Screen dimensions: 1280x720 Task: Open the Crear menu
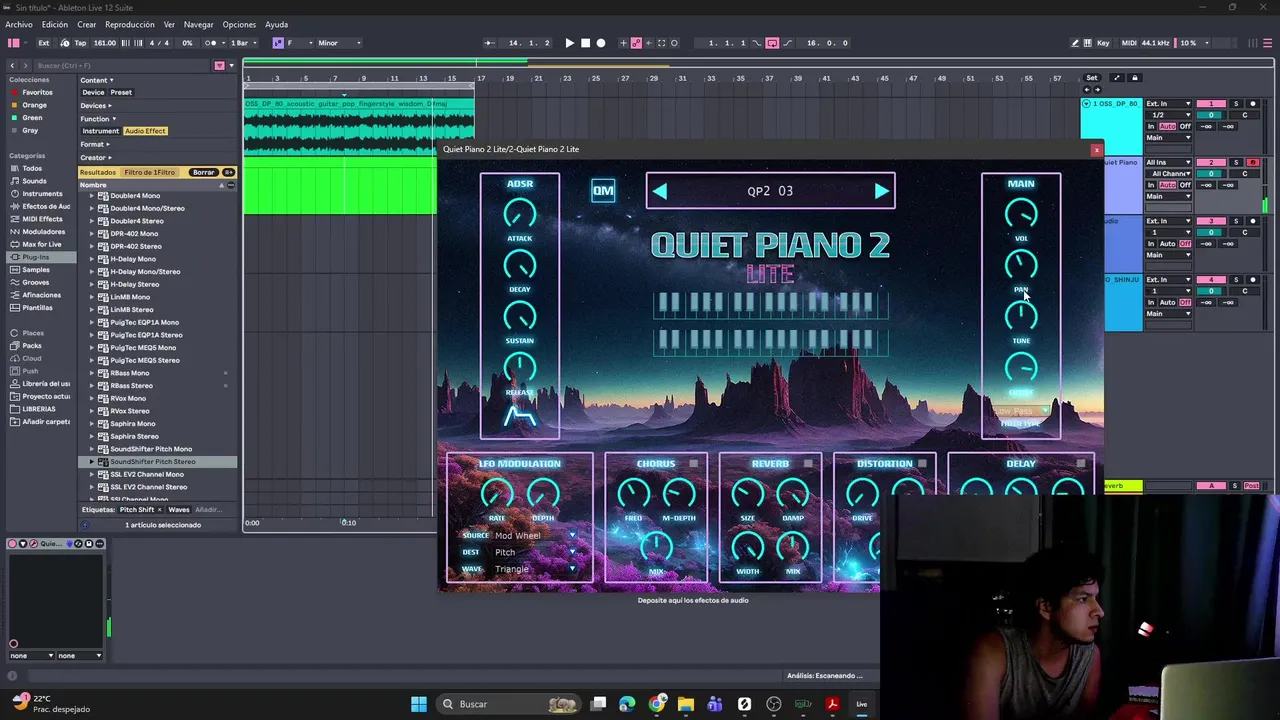pos(87,25)
